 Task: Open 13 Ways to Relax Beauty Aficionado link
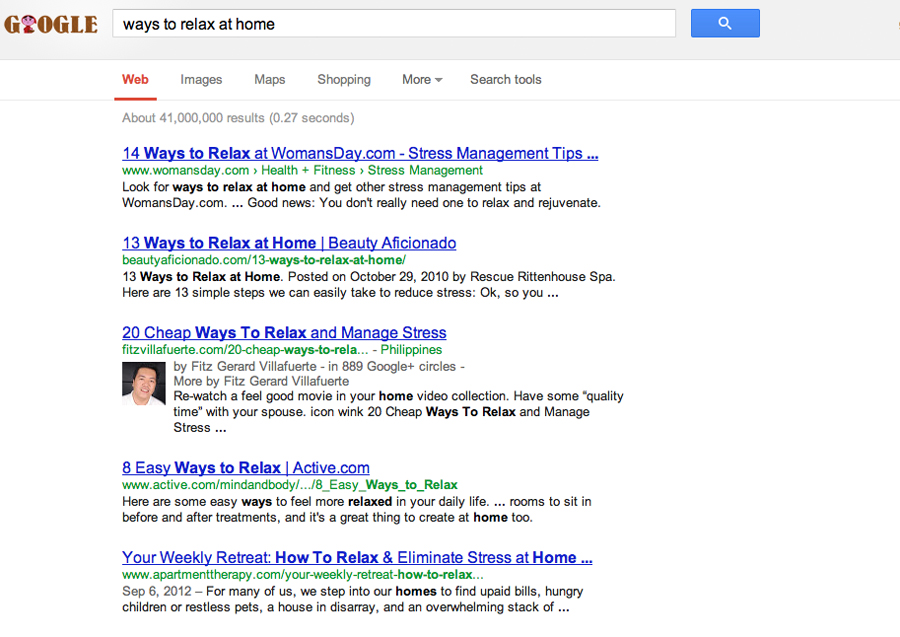coord(289,243)
